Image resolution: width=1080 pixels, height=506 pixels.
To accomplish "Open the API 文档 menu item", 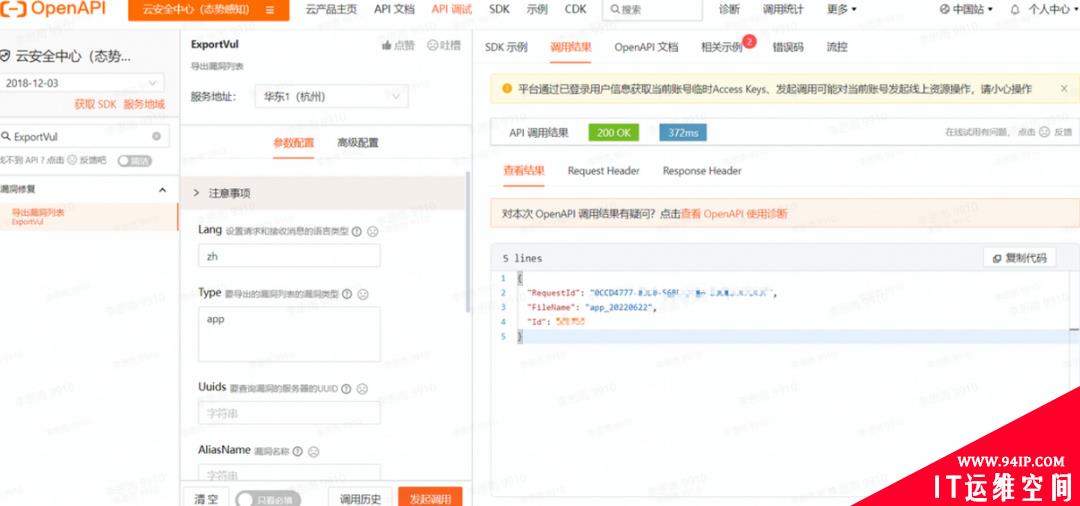I will pos(395,10).
